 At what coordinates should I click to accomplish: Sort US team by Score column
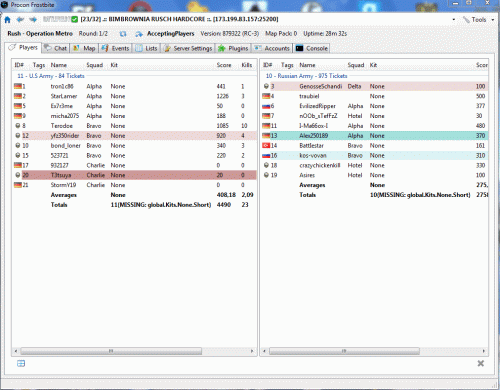pos(224,65)
